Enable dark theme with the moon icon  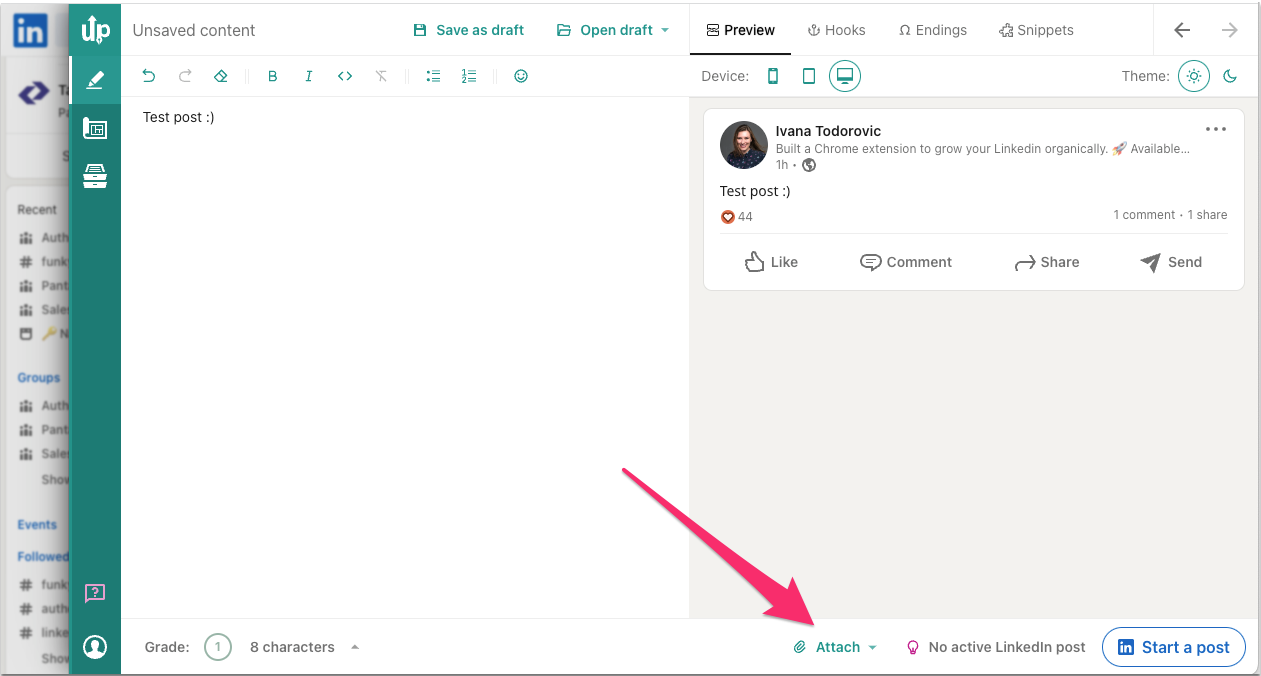point(1230,75)
